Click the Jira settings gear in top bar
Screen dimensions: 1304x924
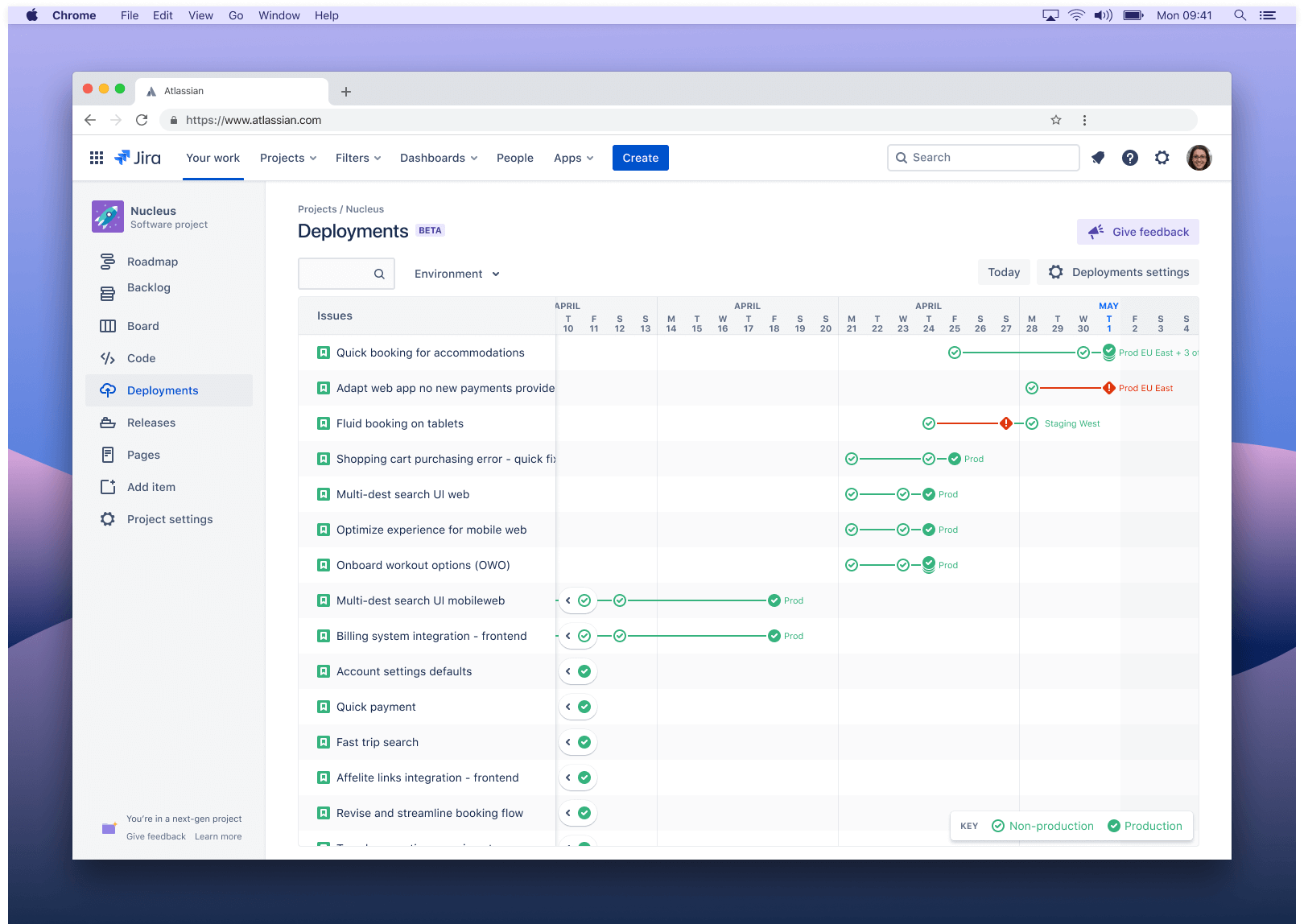point(1162,158)
